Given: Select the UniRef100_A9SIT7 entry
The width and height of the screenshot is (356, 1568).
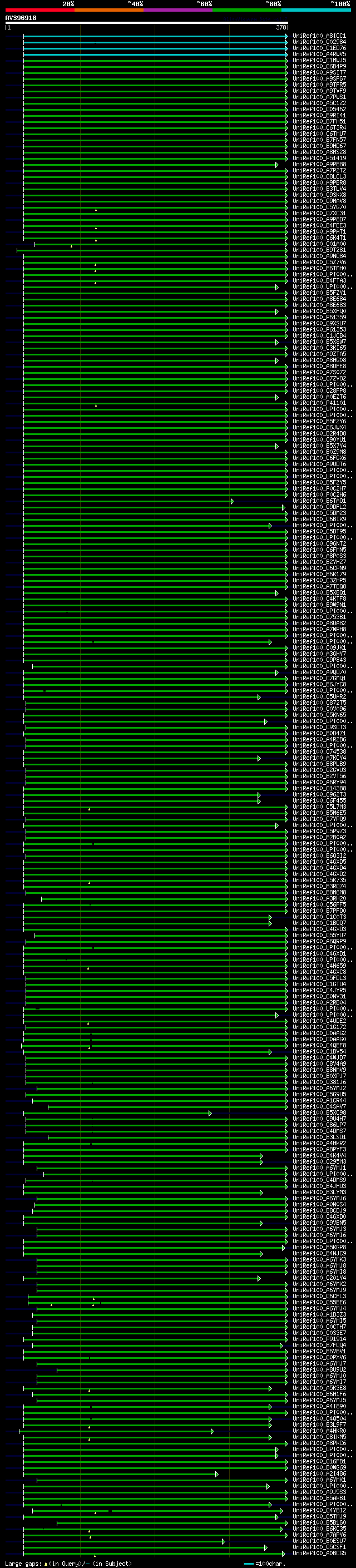Looking at the screenshot, I should [x=319, y=72].
